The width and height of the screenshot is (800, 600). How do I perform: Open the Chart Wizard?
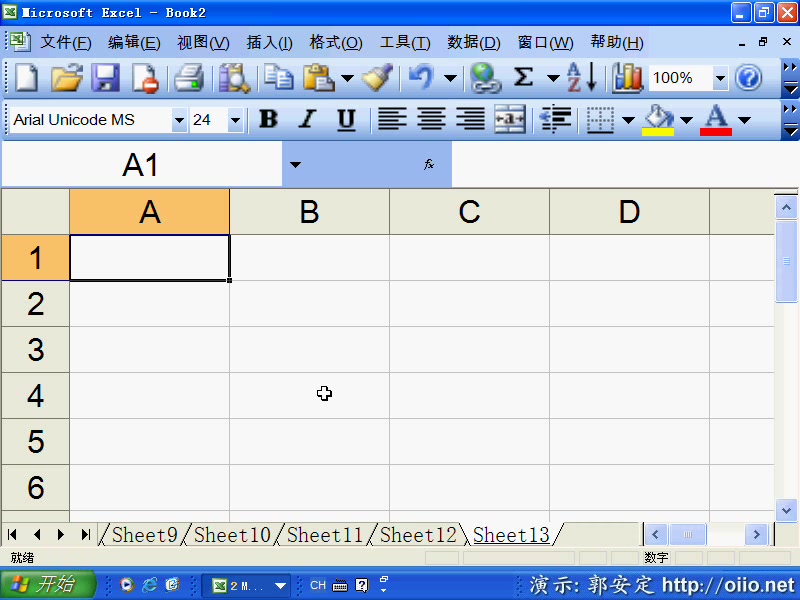[627, 77]
